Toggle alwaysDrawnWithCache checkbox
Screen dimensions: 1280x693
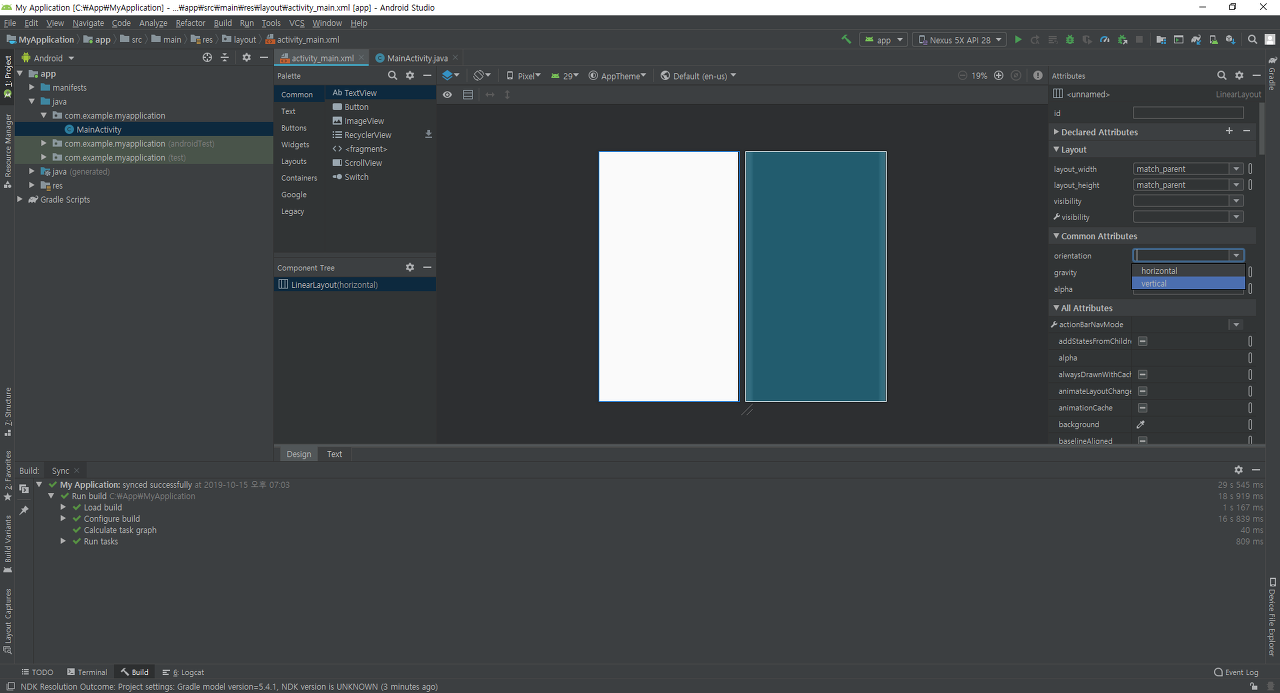1143,375
